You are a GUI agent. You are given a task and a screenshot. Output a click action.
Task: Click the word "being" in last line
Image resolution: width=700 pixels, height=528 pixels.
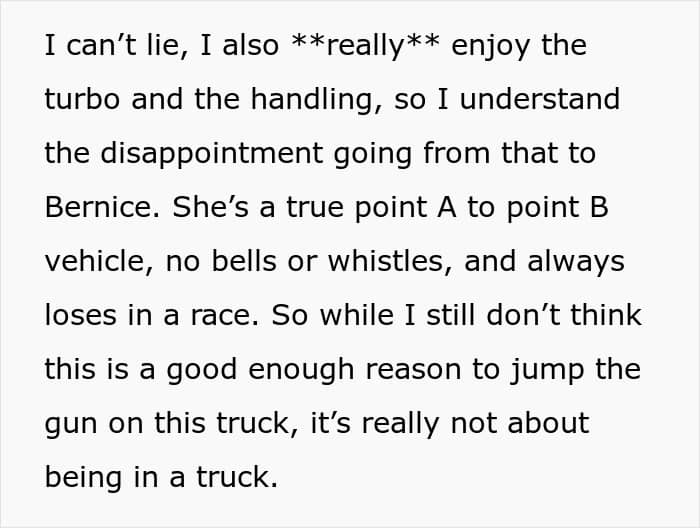coord(83,479)
